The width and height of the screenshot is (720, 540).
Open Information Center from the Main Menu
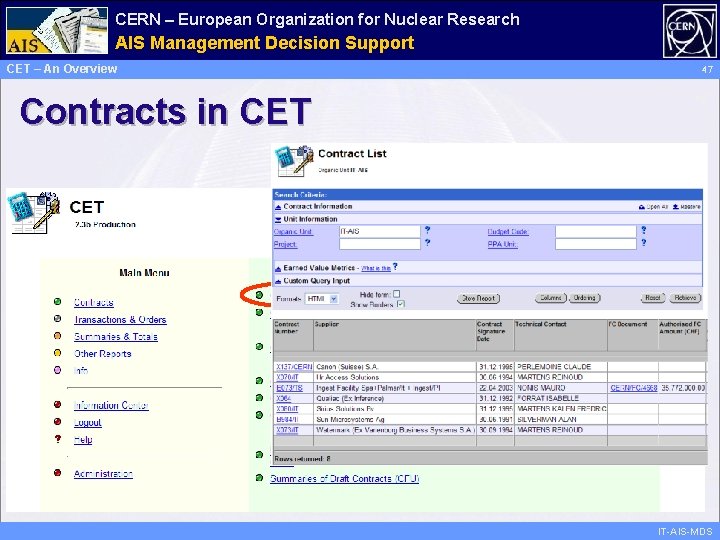111,405
